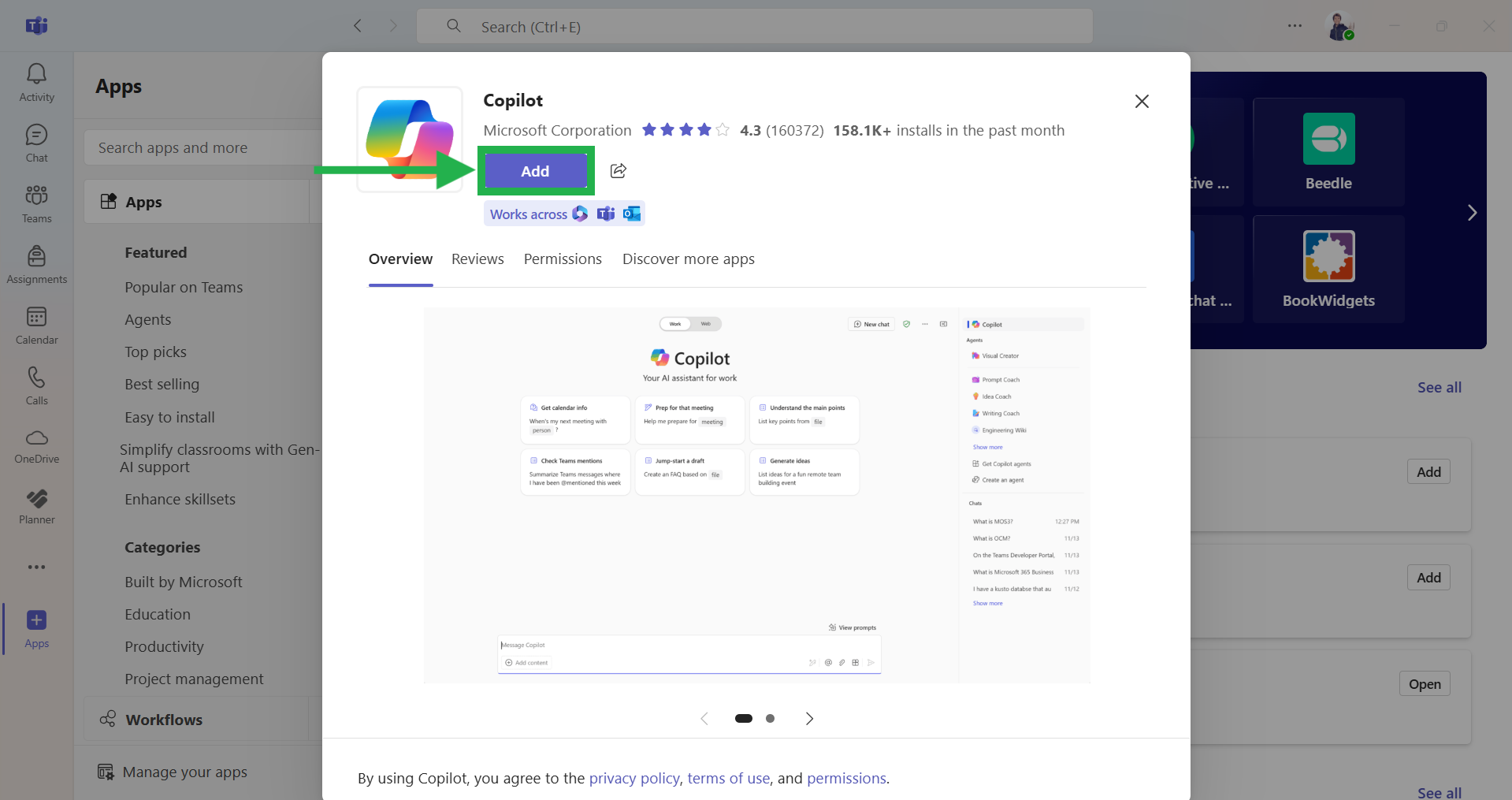1512x800 pixels.
Task: Open the privacy policy link
Action: click(634, 779)
